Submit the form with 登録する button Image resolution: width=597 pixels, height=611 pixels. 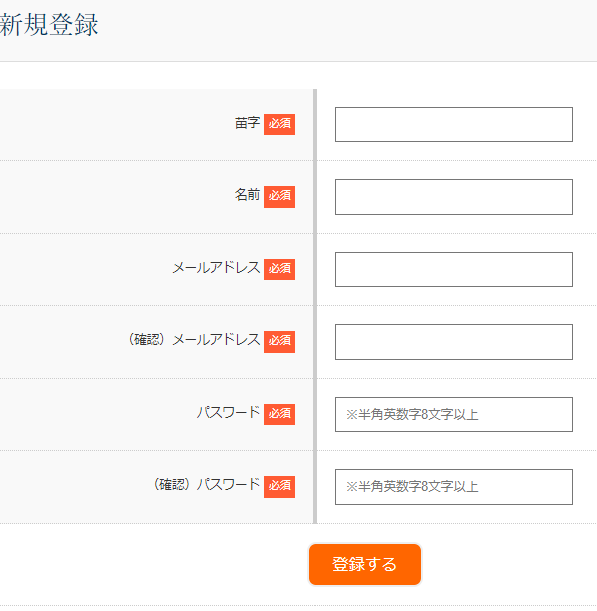(365, 564)
